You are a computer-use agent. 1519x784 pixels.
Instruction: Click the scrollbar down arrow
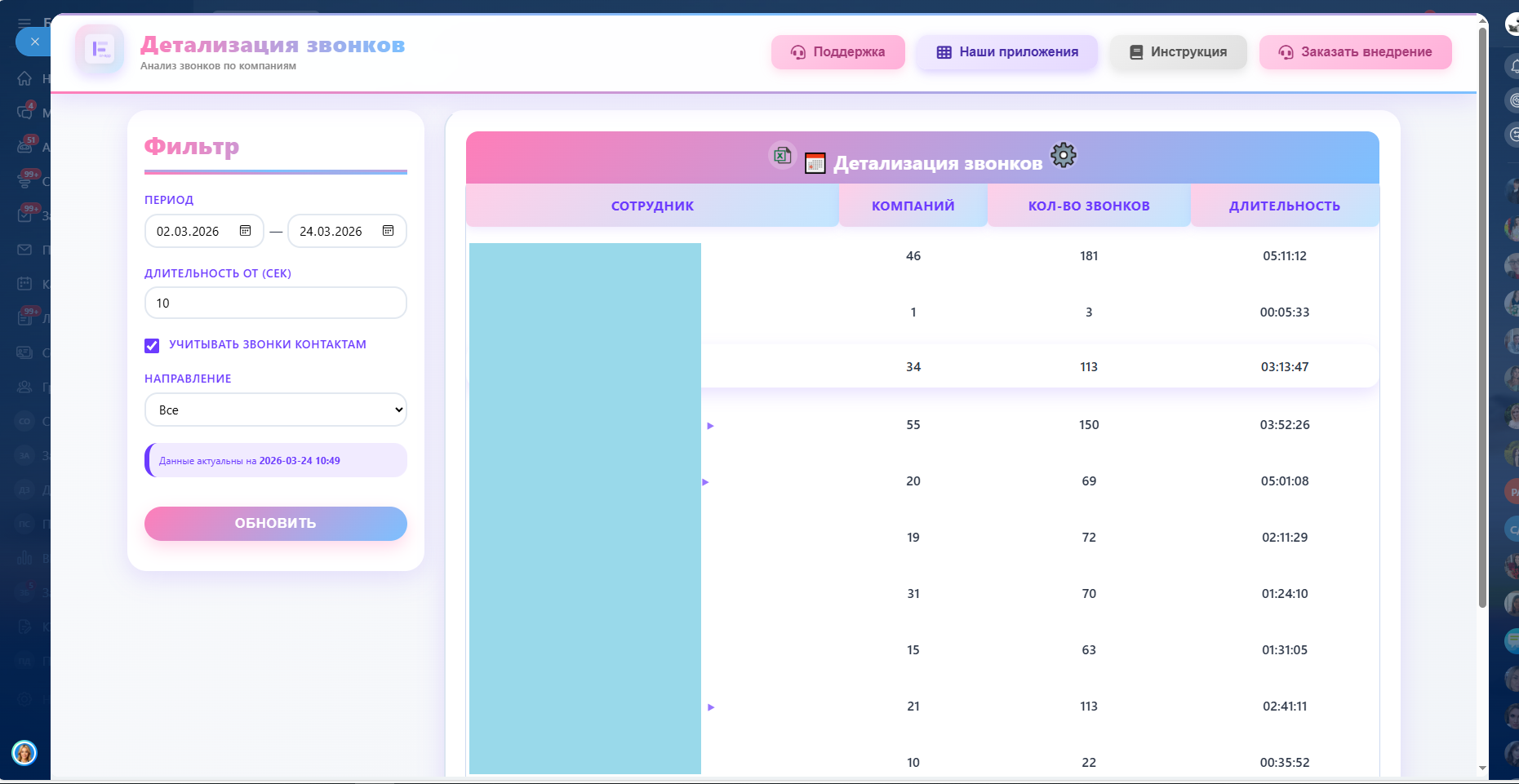point(1482,768)
